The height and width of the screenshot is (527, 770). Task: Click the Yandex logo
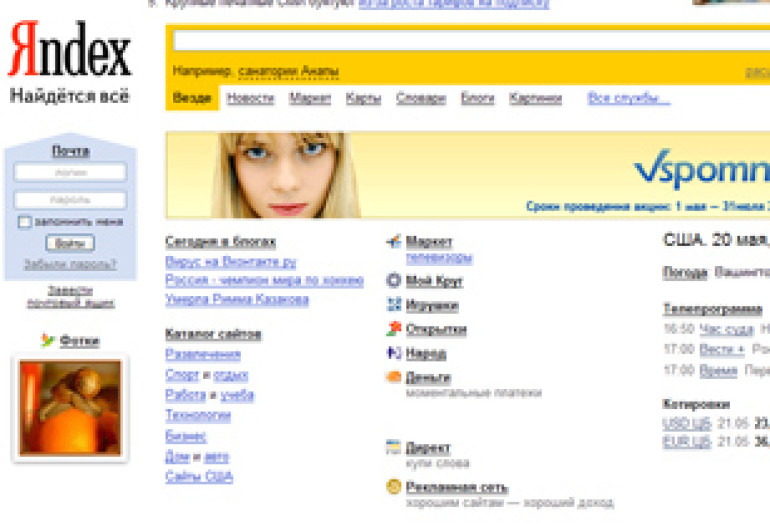(x=70, y=49)
